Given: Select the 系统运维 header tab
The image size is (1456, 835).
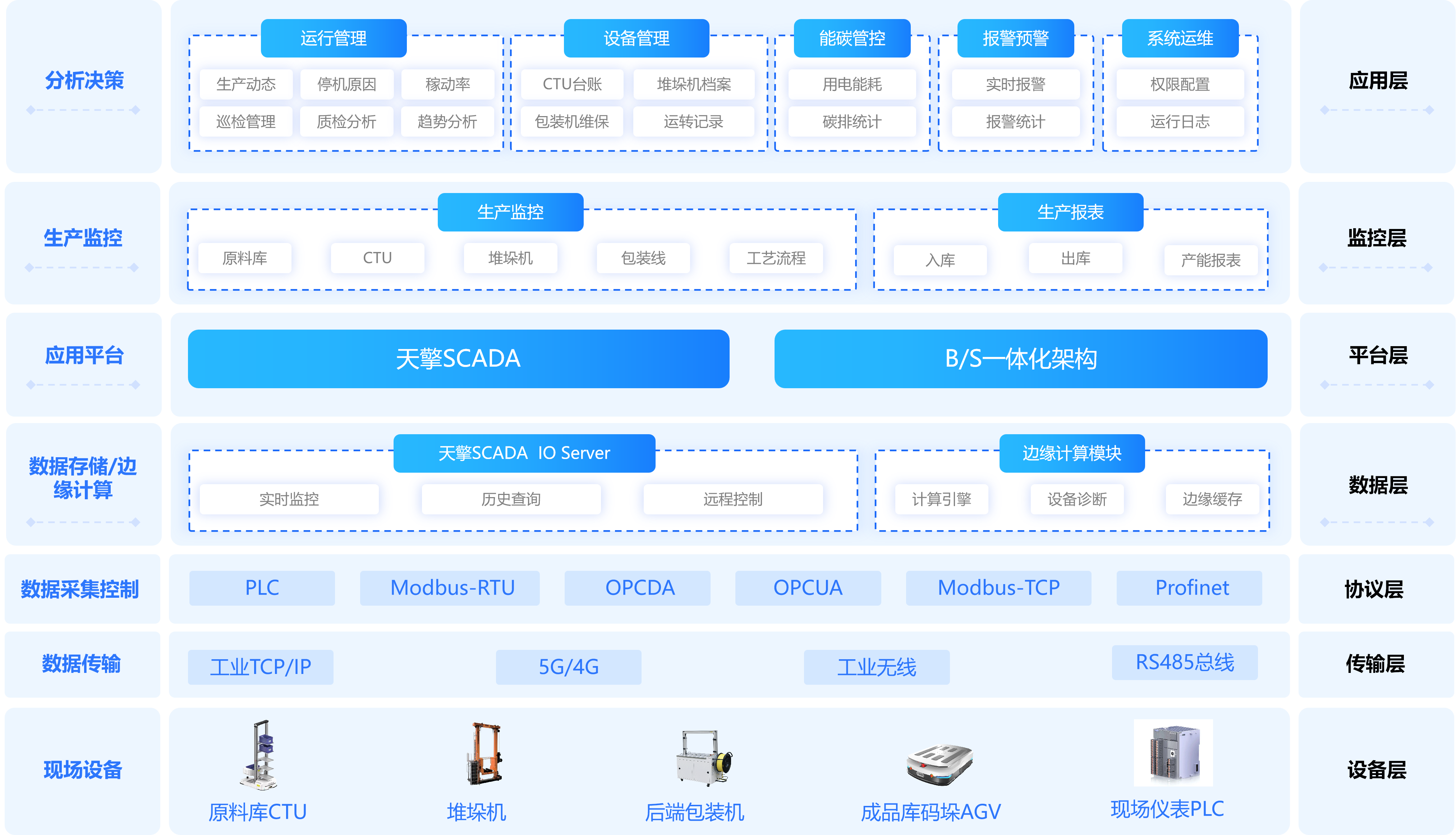Looking at the screenshot, I should tap(1180, 38).
